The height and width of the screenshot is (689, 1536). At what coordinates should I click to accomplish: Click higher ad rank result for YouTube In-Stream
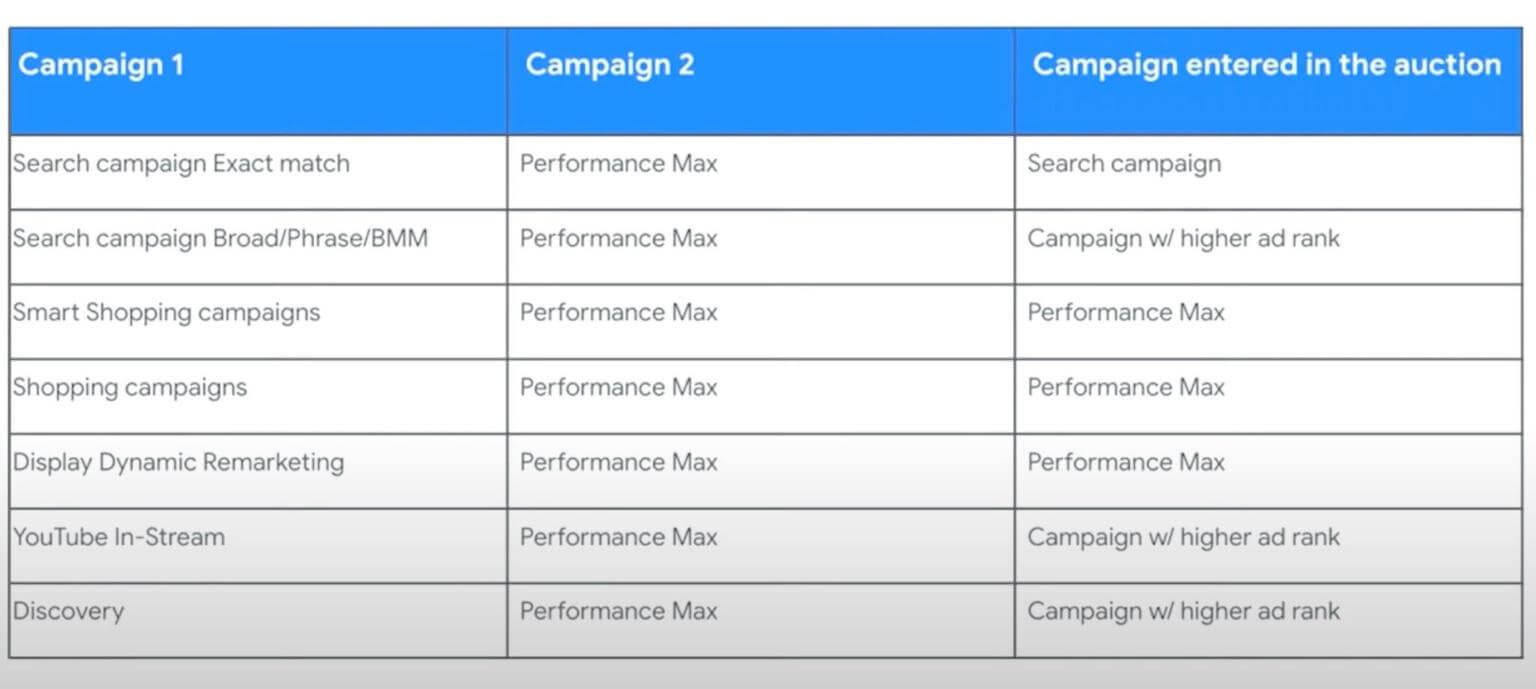point(1183,537)
